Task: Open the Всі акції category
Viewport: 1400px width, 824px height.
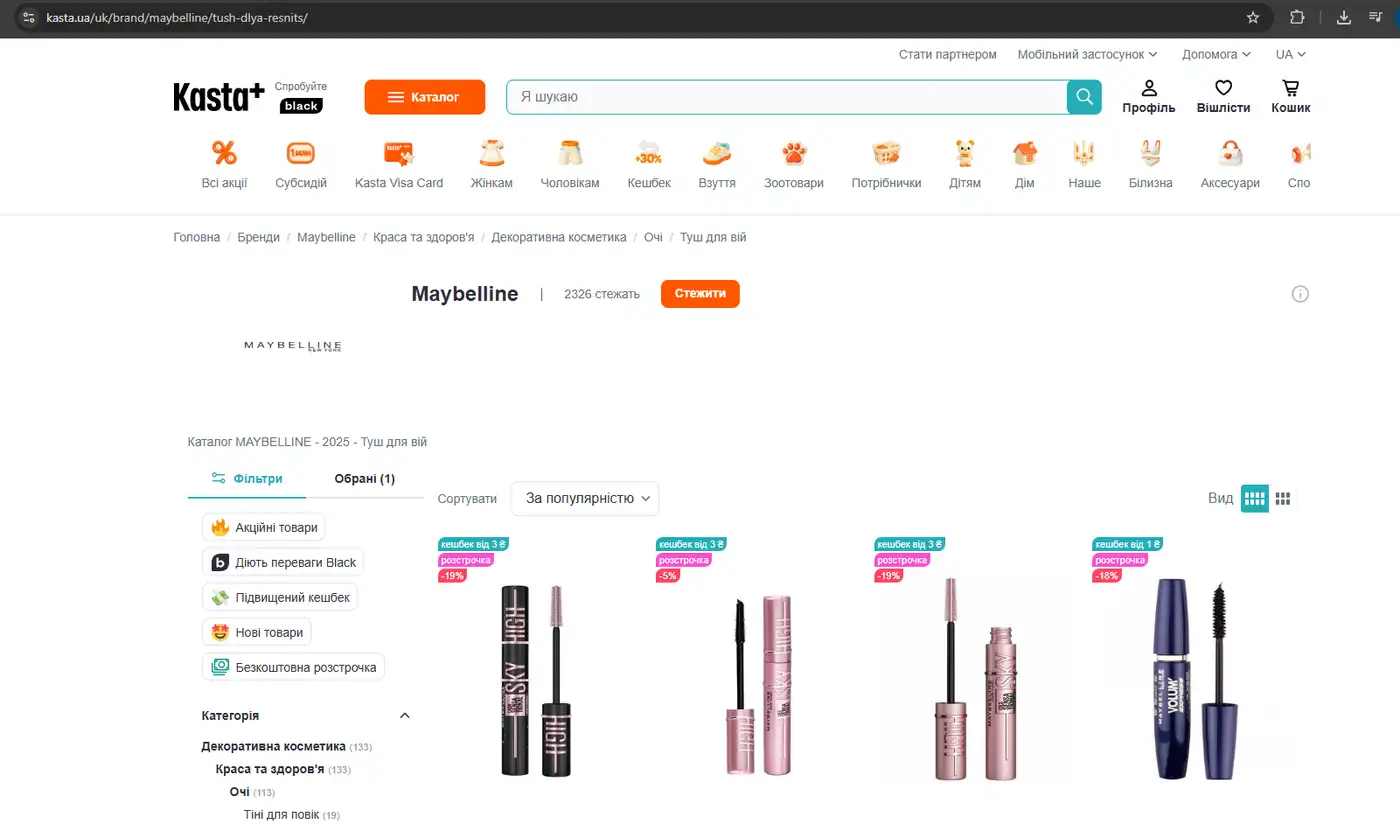Action: (x=225, y=165)
